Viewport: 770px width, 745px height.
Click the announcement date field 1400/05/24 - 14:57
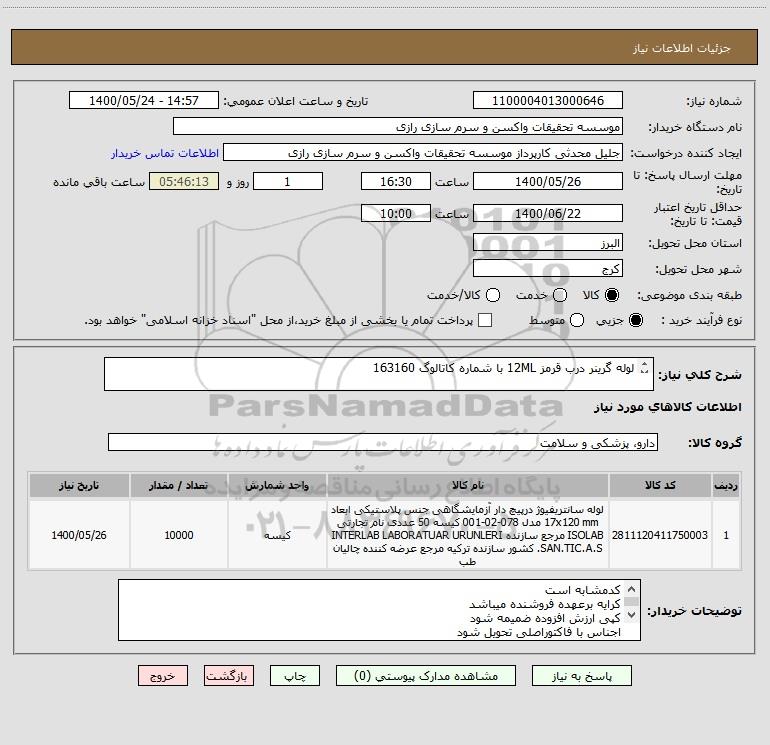[x=144, y=100]
